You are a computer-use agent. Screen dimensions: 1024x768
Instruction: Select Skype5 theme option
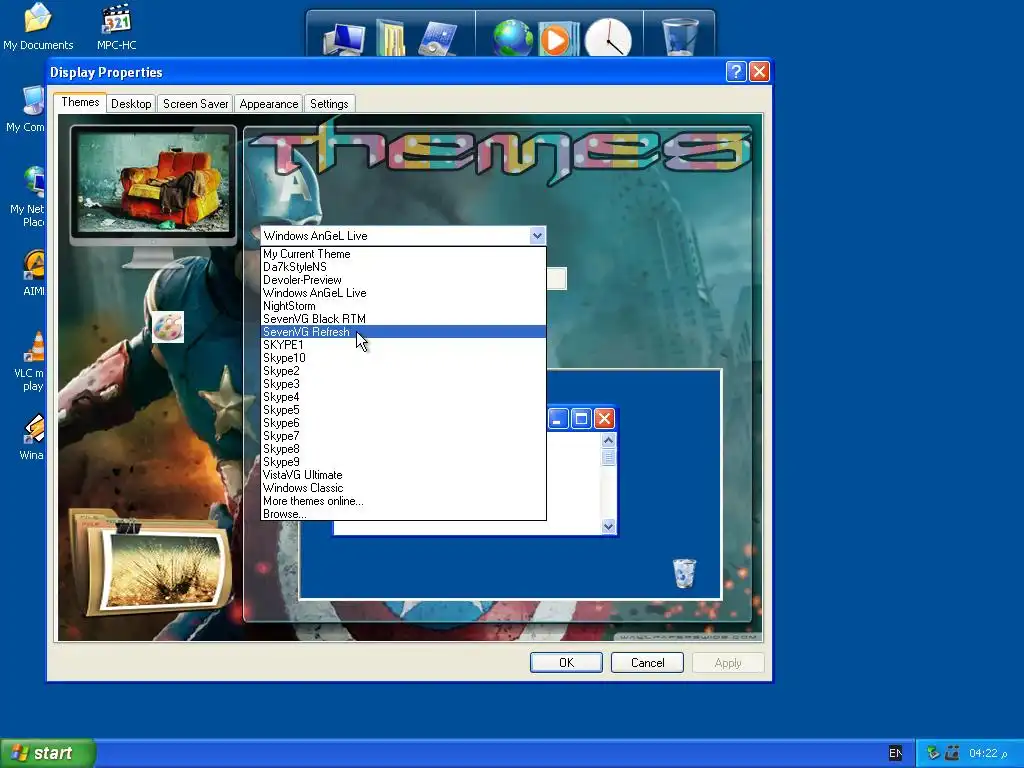tap(403, 410)
